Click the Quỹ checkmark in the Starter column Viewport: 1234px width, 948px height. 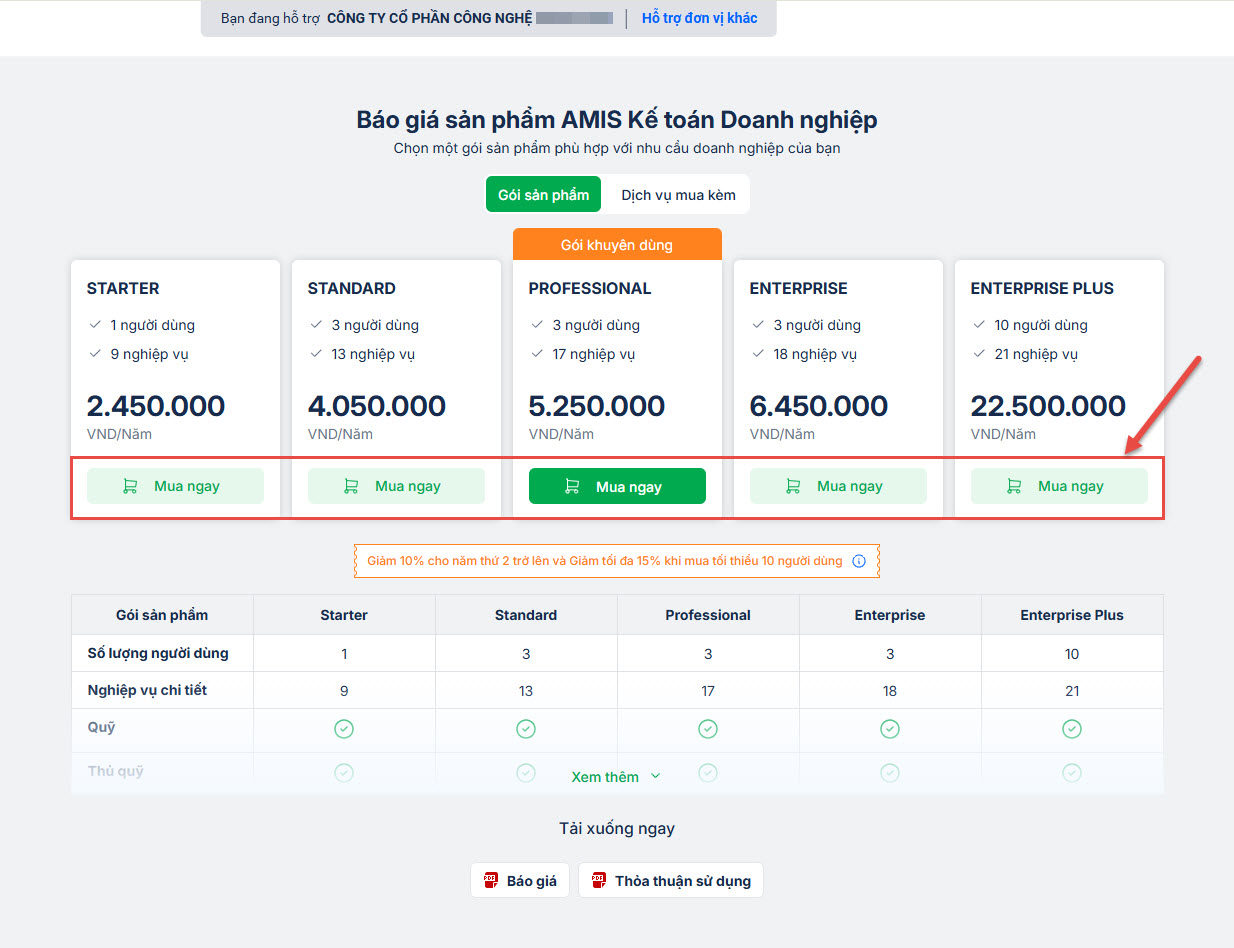tap(344, 729)
